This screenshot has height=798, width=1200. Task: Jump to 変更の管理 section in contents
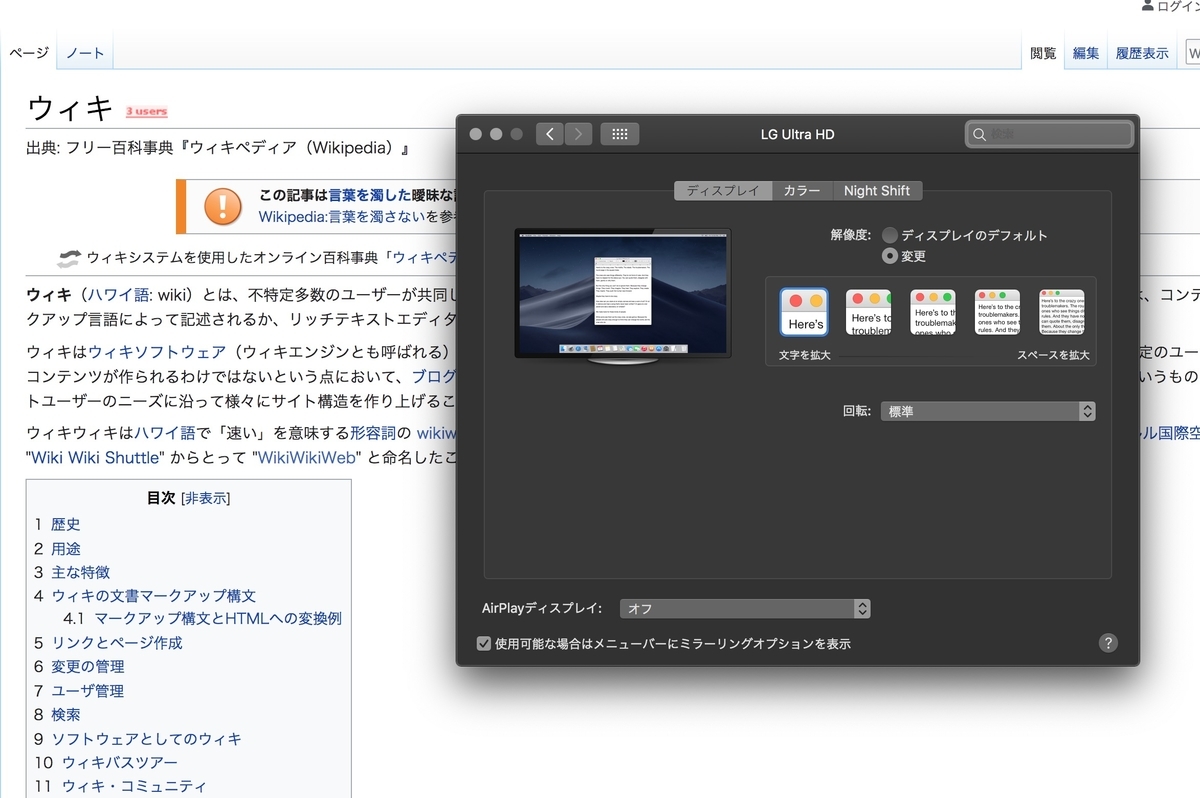88,666
